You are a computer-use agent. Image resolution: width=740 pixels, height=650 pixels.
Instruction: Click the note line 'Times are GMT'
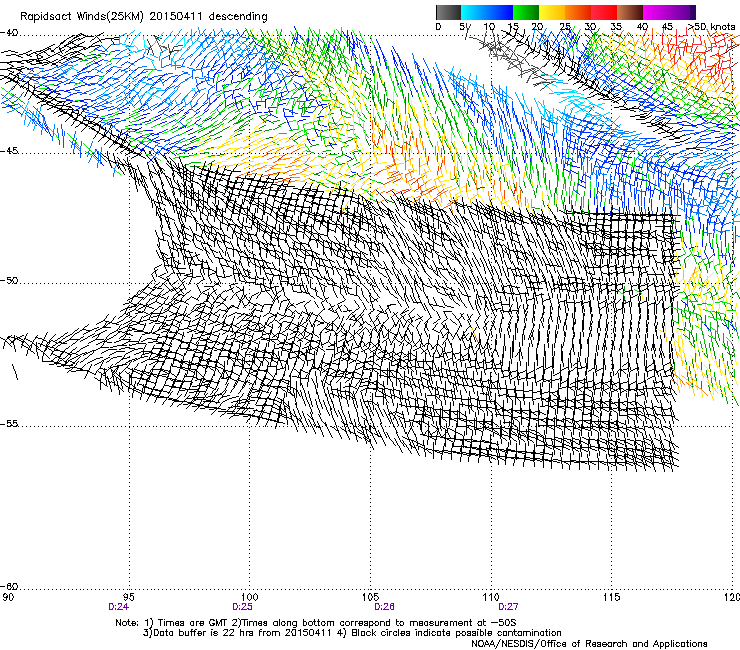193,623
